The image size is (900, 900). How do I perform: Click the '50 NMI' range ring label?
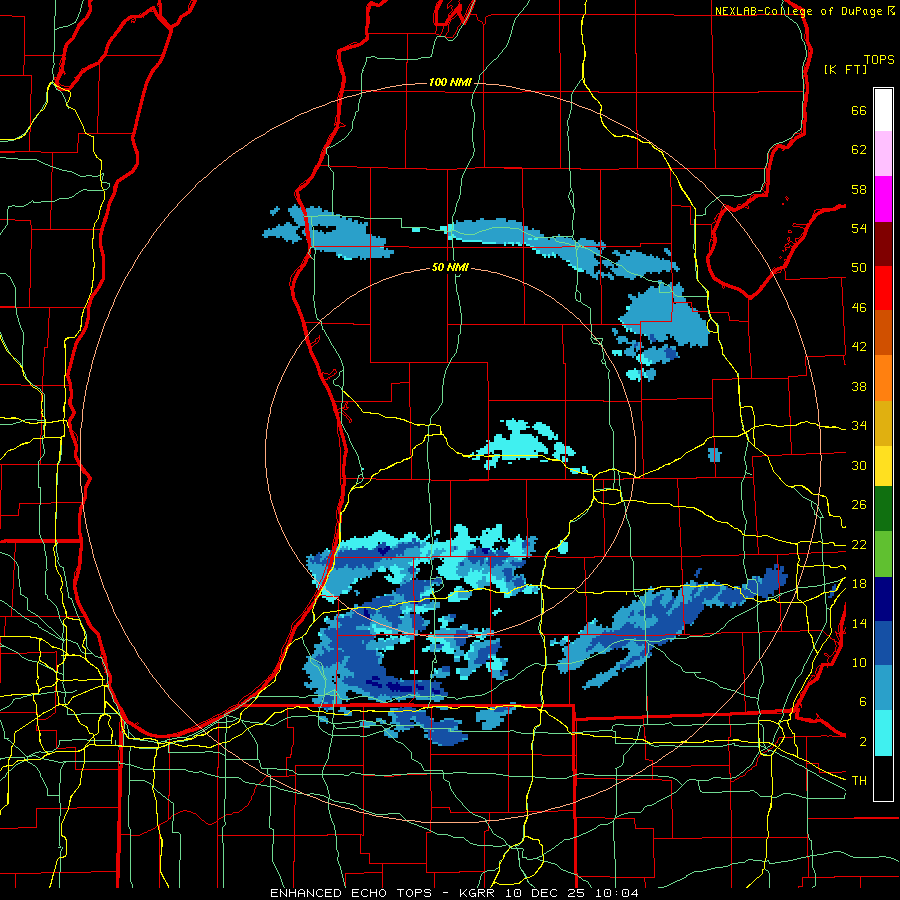(x=450, y=267)
